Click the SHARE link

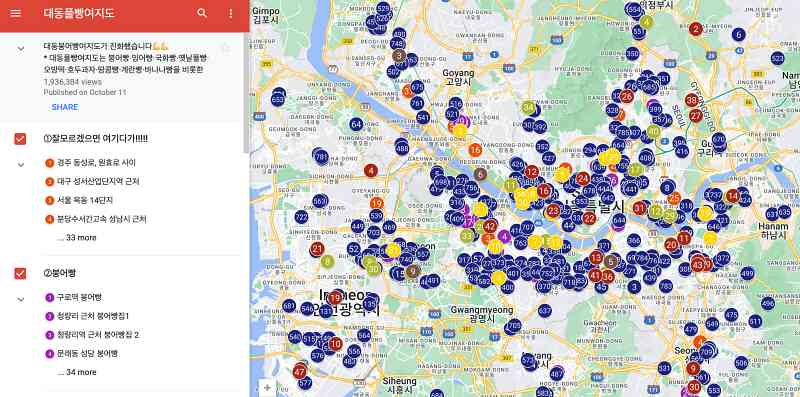click(65, 107)
